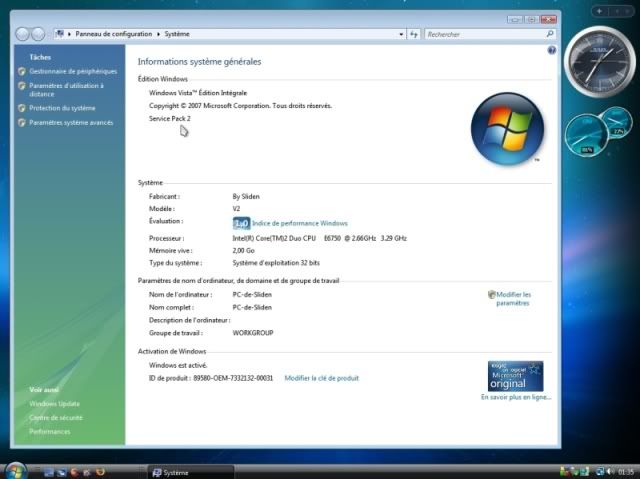Screen dimensions: 640x479
Task: Expand the root breadcrumb arrow in address bar
Action: 69,34
